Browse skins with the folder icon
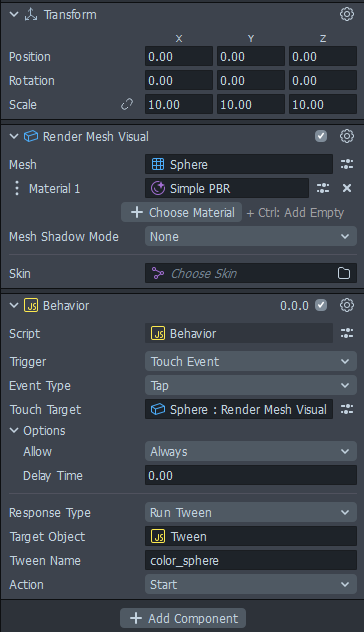This screenshot has width=364, height=632. tap(343, 273)
